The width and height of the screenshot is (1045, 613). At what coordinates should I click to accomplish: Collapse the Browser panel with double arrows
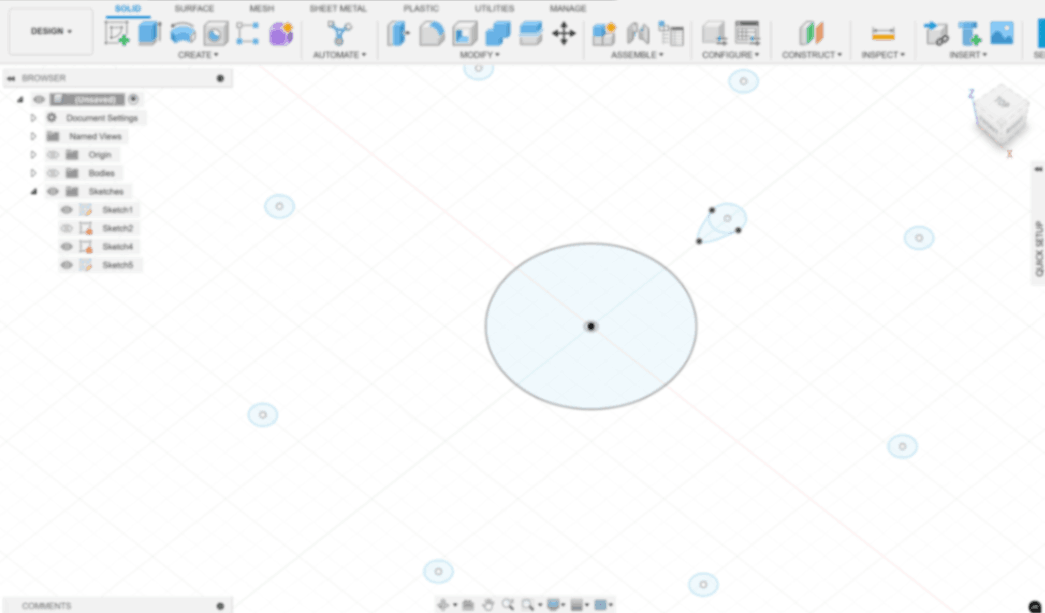[11, 79]
